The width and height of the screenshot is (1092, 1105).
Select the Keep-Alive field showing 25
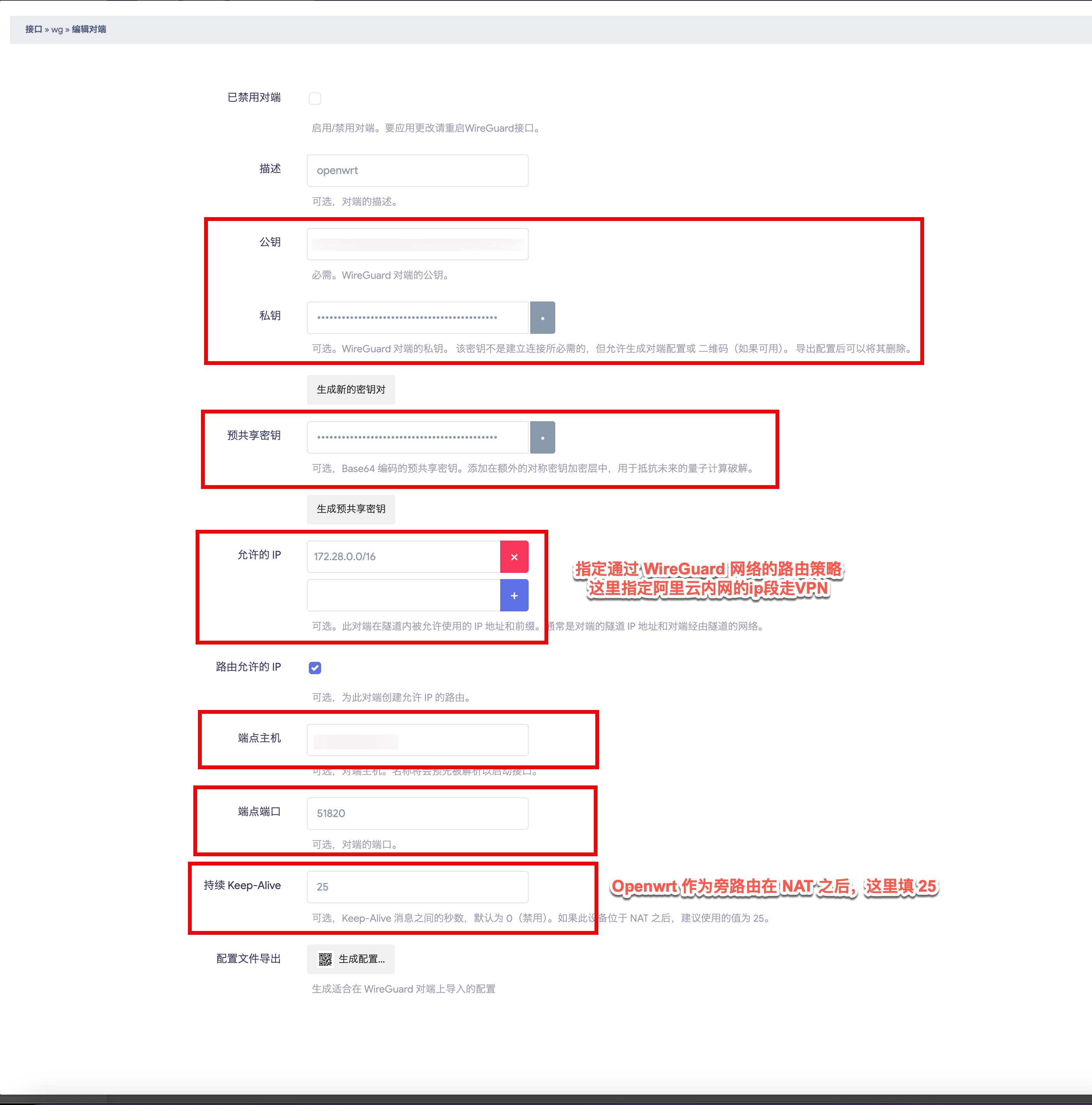coord(417,887)
